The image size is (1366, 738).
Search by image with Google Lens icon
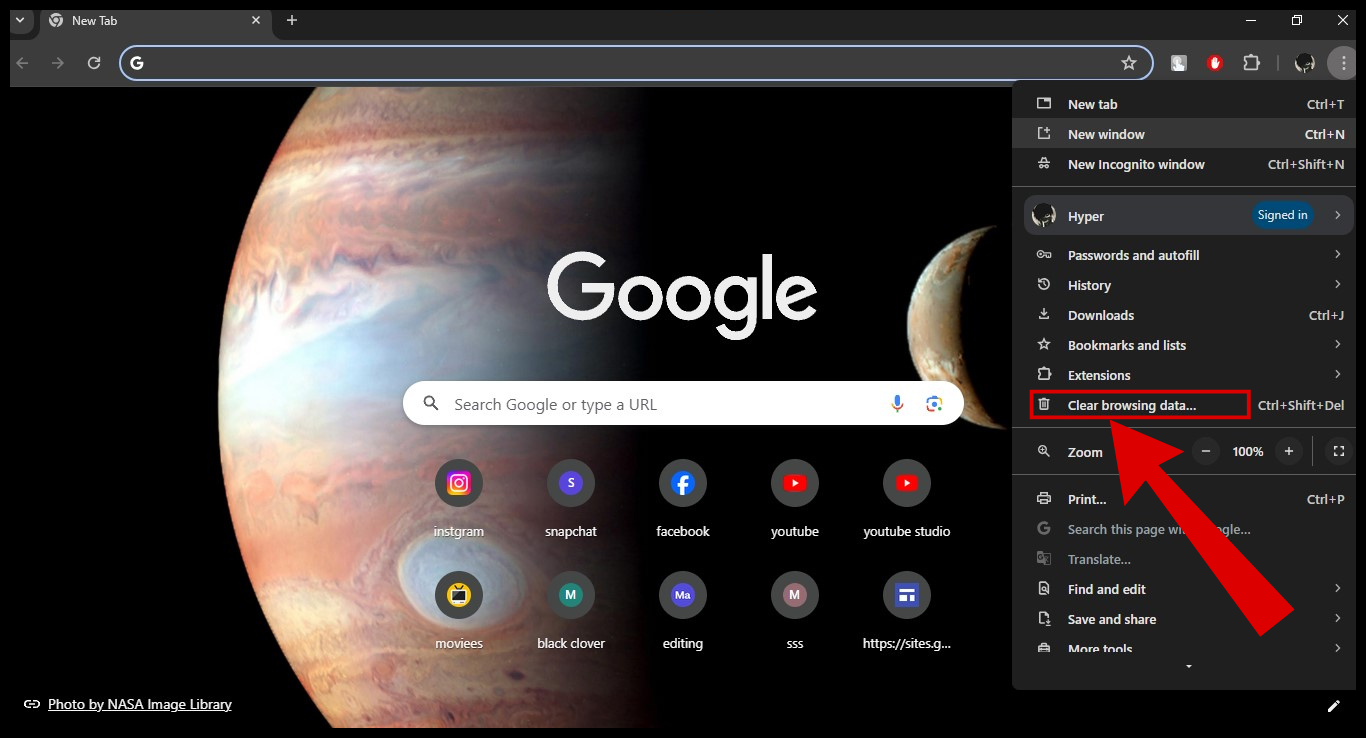point(934,404)
